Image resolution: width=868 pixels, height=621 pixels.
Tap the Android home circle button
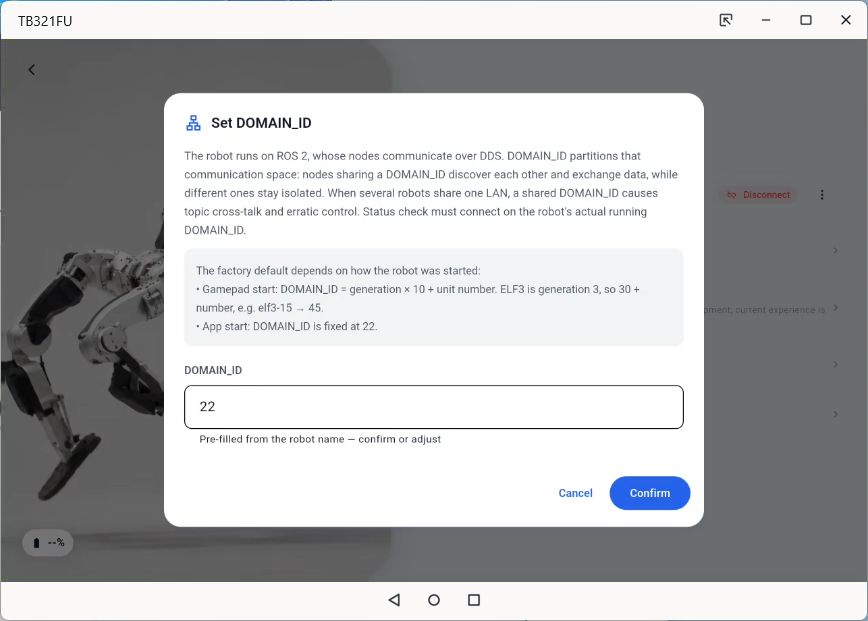[434, 600]
